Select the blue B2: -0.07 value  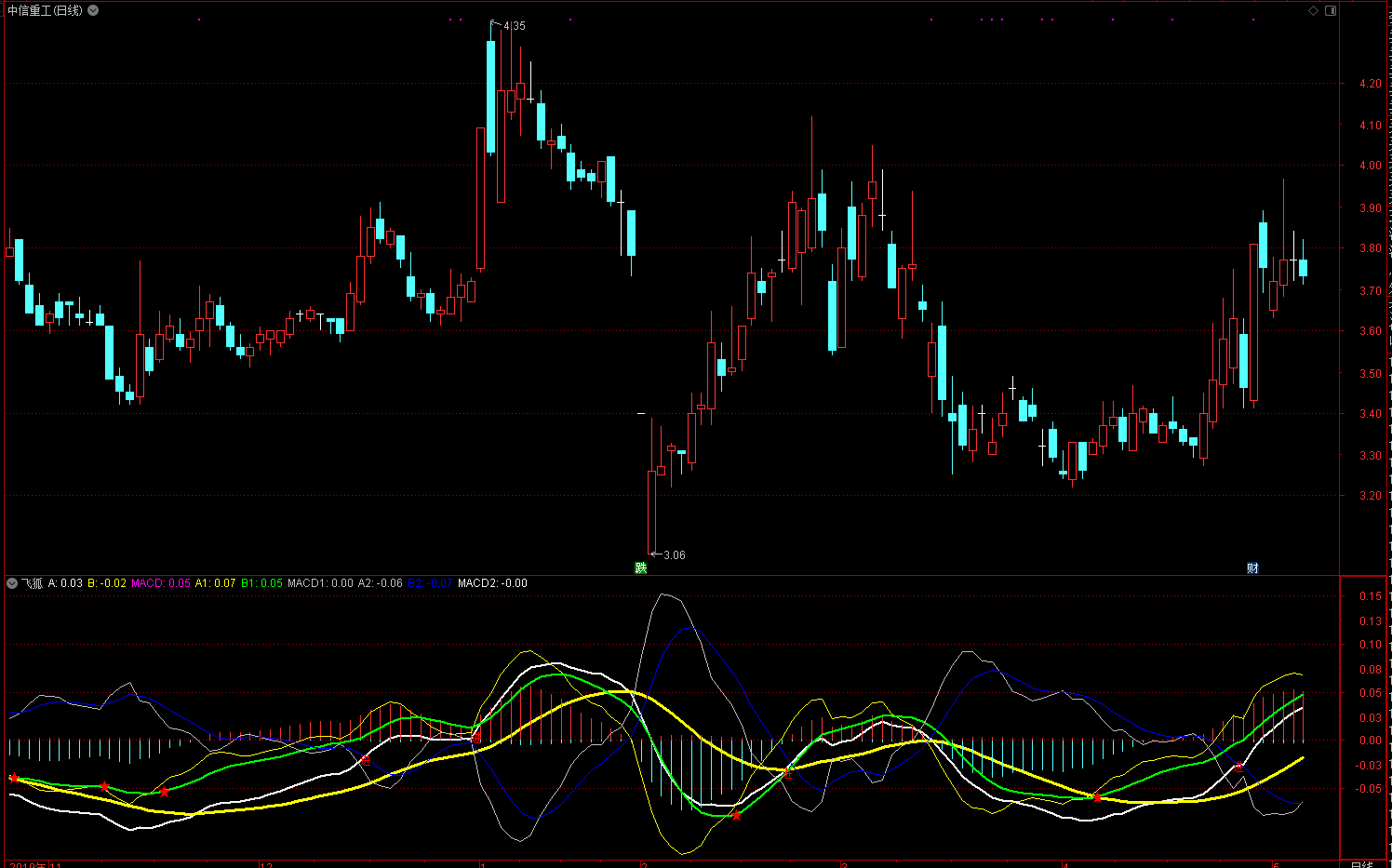(x=430, y=583)
